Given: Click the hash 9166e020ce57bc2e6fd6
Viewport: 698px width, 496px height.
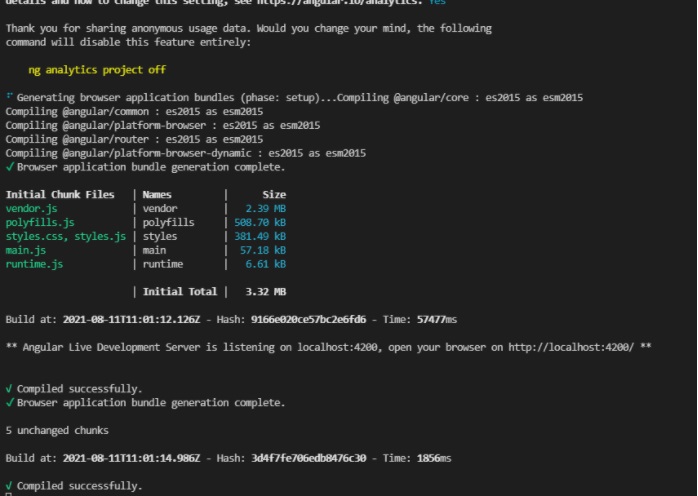Looking at the screenshot, I should [x=308, y=320].
